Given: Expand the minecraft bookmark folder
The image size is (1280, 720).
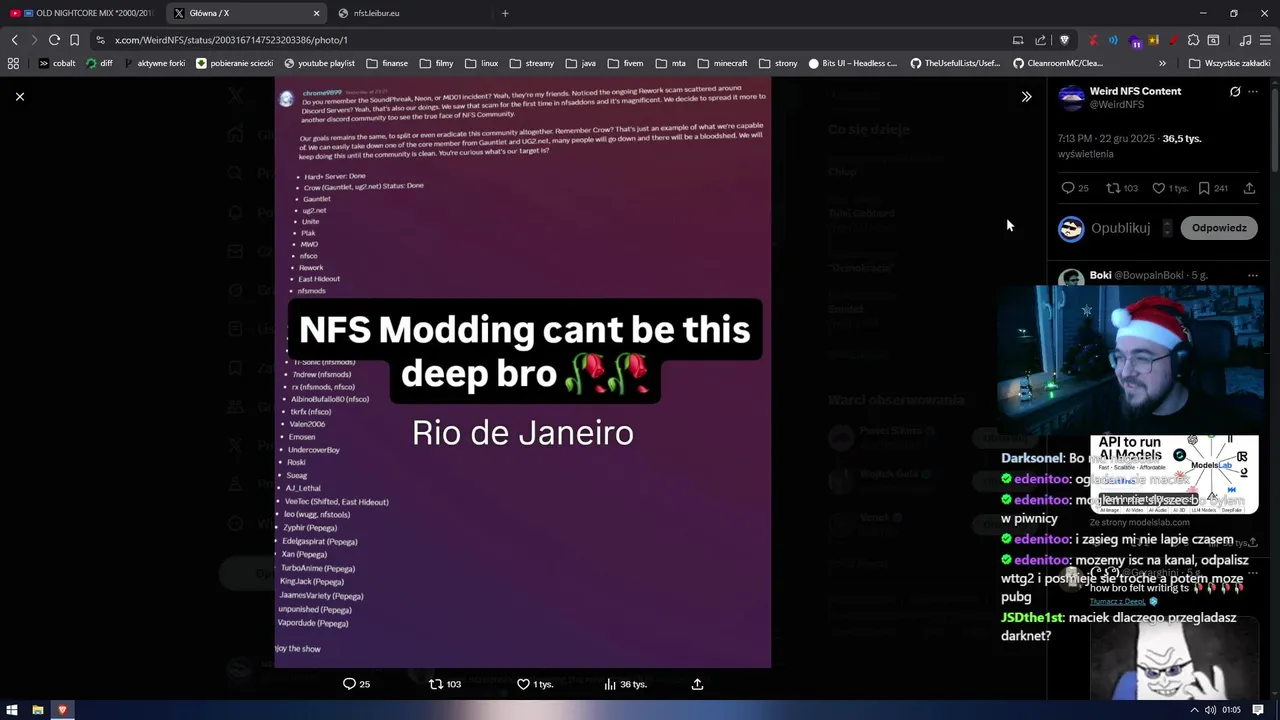Looking at the screenshot, I should pos(722,63).
